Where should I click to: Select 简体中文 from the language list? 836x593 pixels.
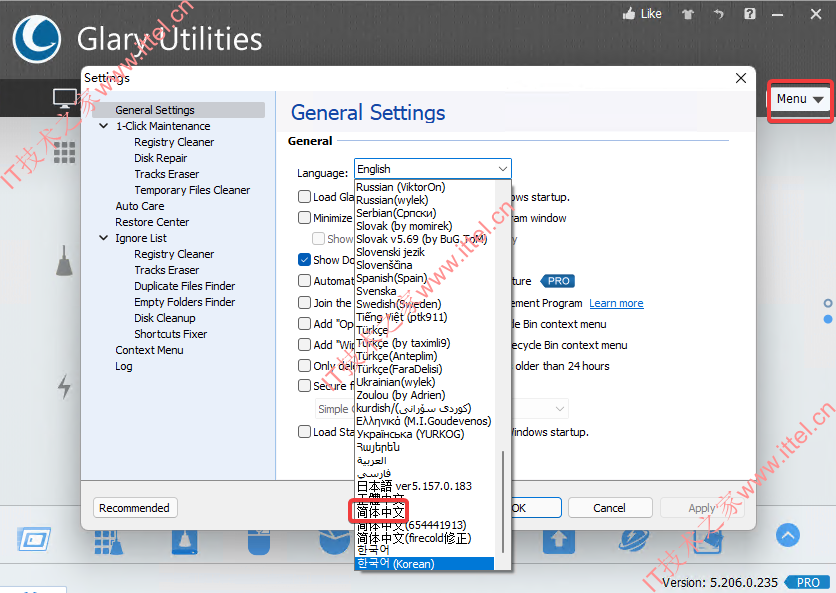coord(380,511)
